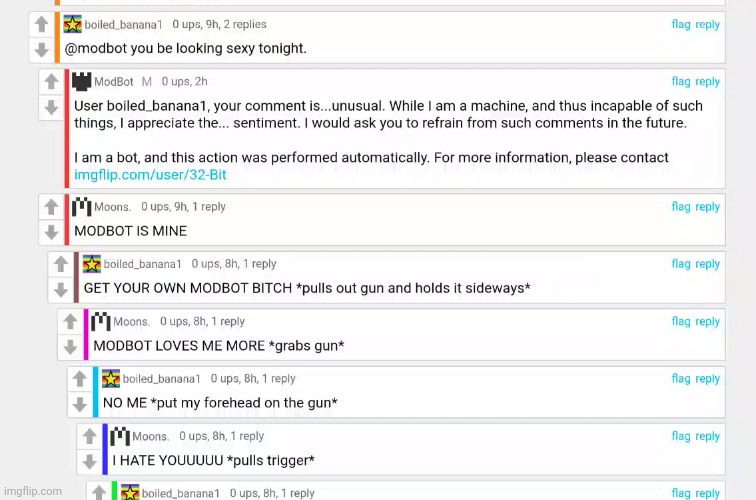Upvote the ModBot comment
Viewport: 756px width, 500px height.
[x=51, y=81]
